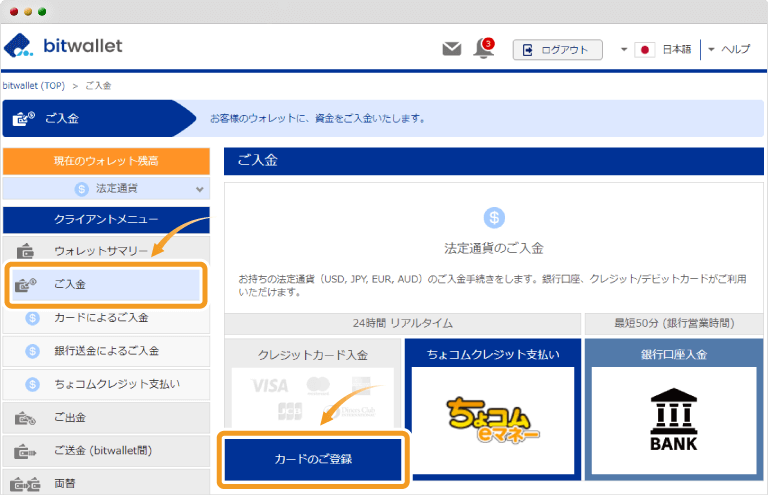Open the mail envelope icon
The width and height of the screenshot is (768, 495).
pyautogui.click(x=452, y=48)
